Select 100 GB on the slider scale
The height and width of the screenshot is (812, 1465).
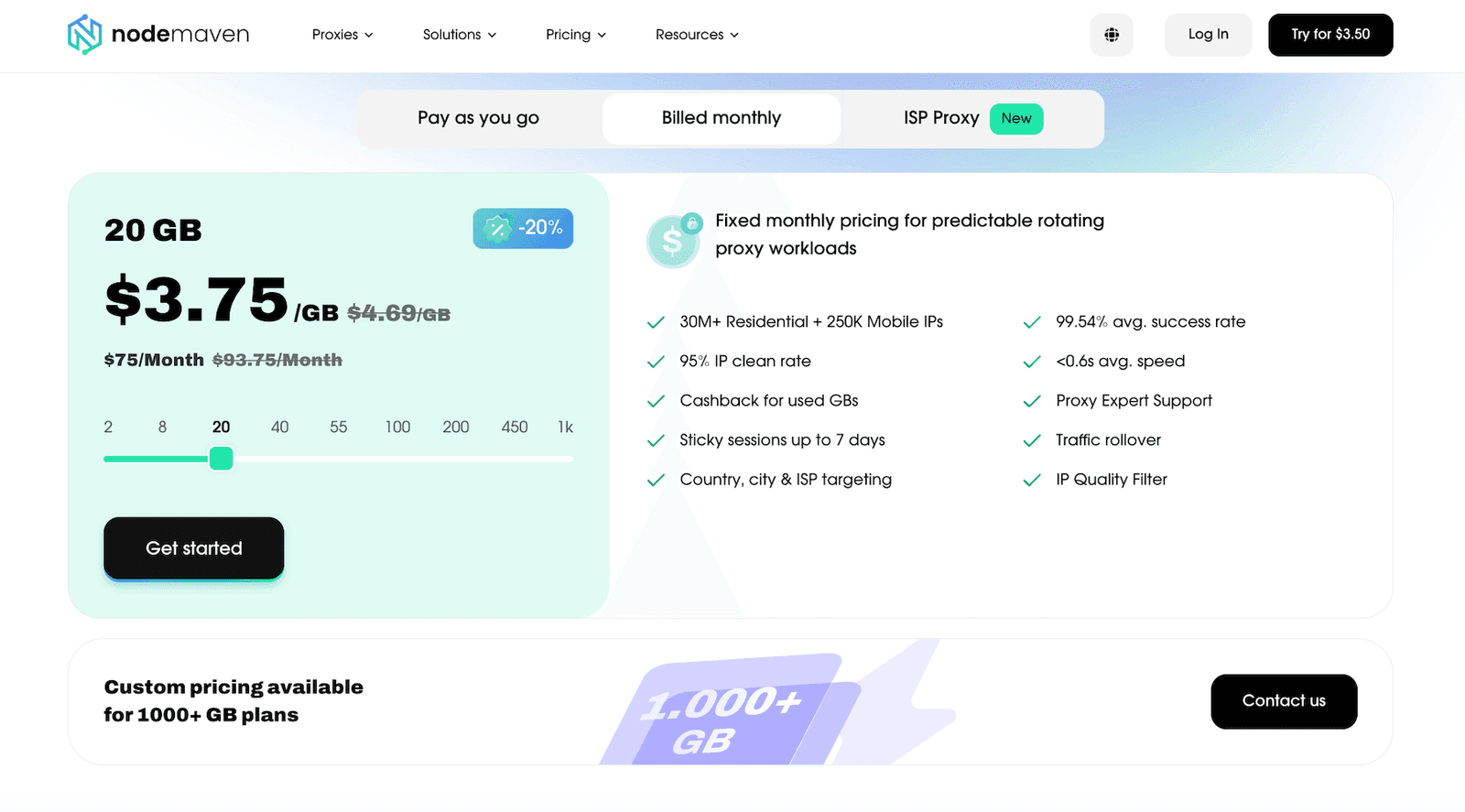[x=397, y=428]
